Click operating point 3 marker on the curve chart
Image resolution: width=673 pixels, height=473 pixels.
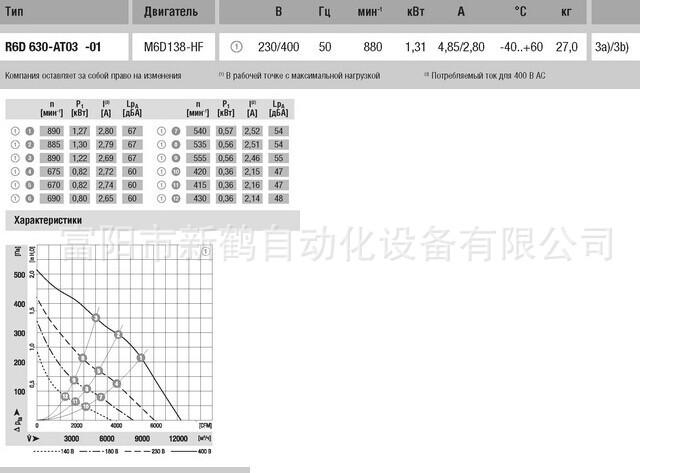tap(96, 318)
